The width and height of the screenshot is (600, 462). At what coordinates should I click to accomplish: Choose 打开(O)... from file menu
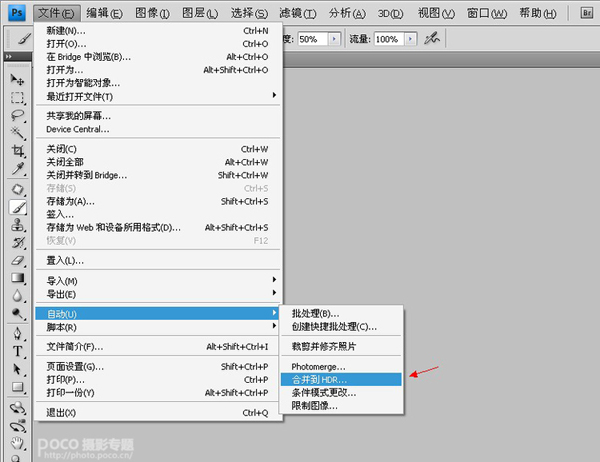[158, 44]
